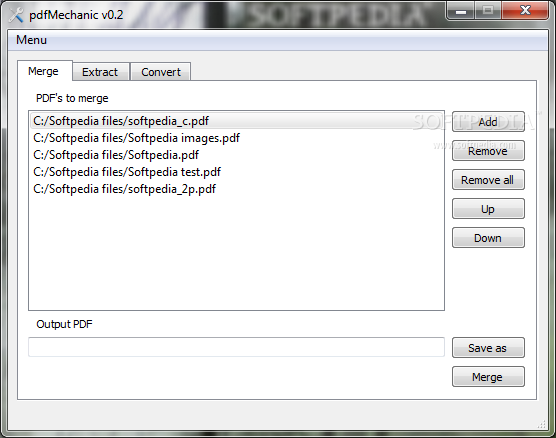
Task: Minimize the pdfMechanic window
Action: click(461, 11)
